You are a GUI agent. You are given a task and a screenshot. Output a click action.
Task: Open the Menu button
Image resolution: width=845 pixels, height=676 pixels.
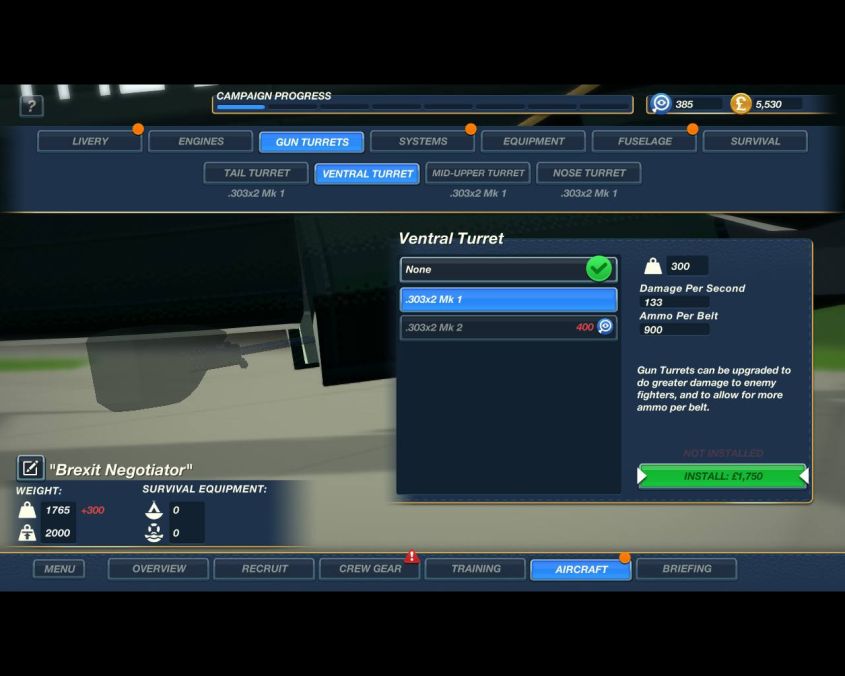59,569
